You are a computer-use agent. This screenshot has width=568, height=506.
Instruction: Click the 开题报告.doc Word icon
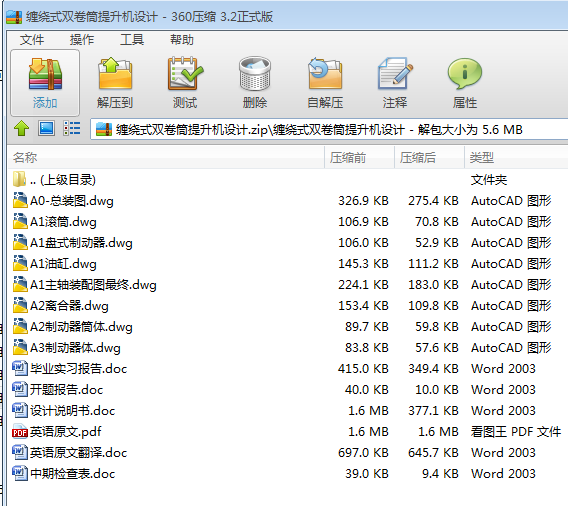click(20, 389)
